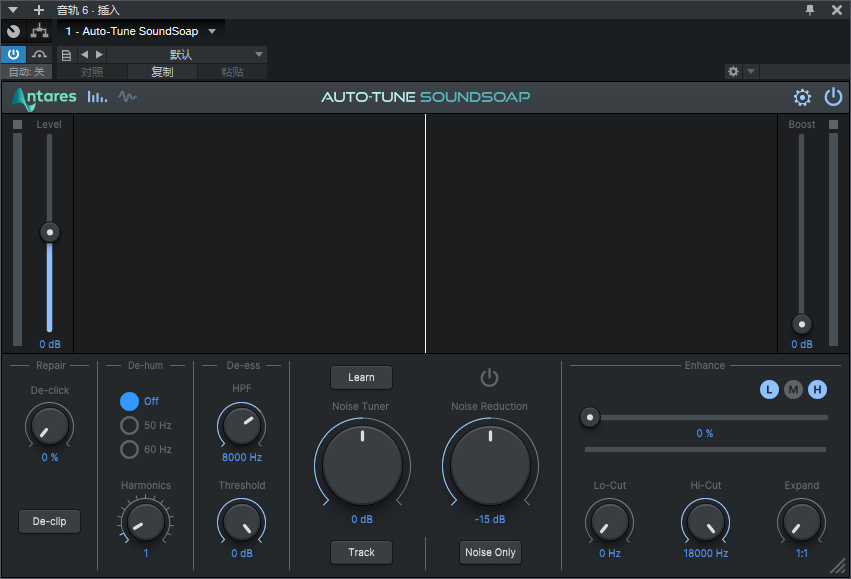Image resolution: width=851 pixels, height=579 pixels.
Task: Toggle the blue bypass power button
Action: click(13, 54)
